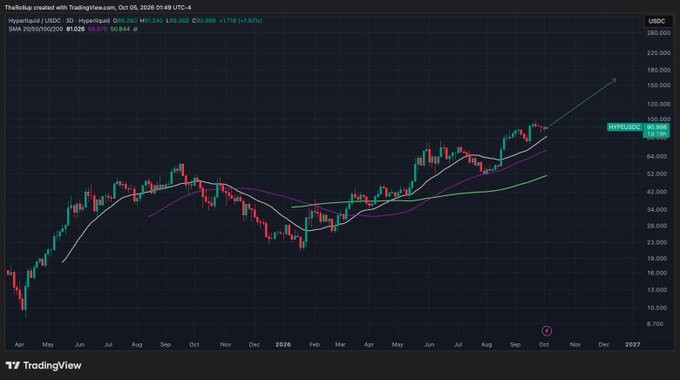The height and width of the screenshot is (380, 680).
Task: Click the white SMA value 81.026
Action: pyautogui.click(x=75, y=29)
